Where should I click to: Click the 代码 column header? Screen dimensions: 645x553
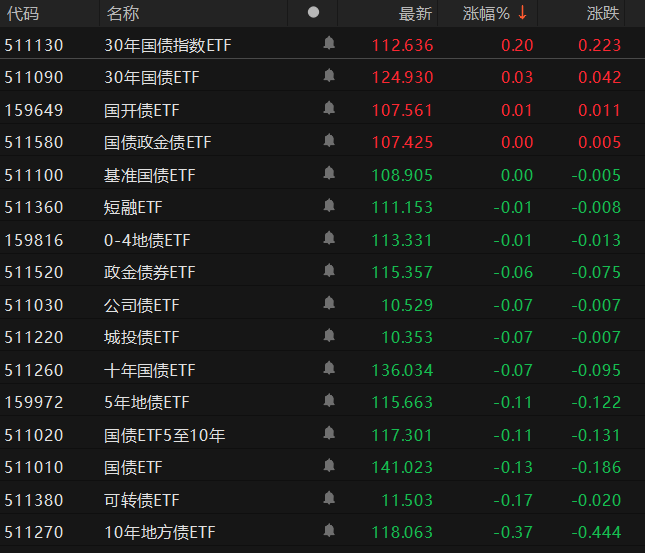pos(22,13)
